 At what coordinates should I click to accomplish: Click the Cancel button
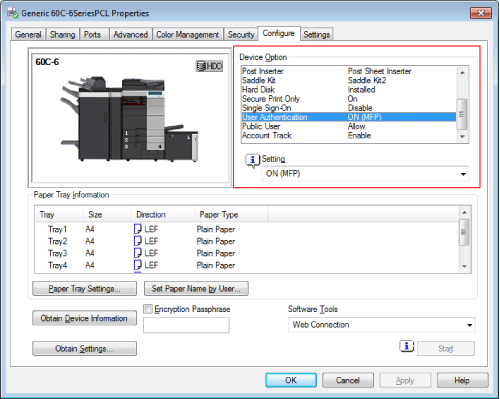pyautogui.click(x=348, y=380)
